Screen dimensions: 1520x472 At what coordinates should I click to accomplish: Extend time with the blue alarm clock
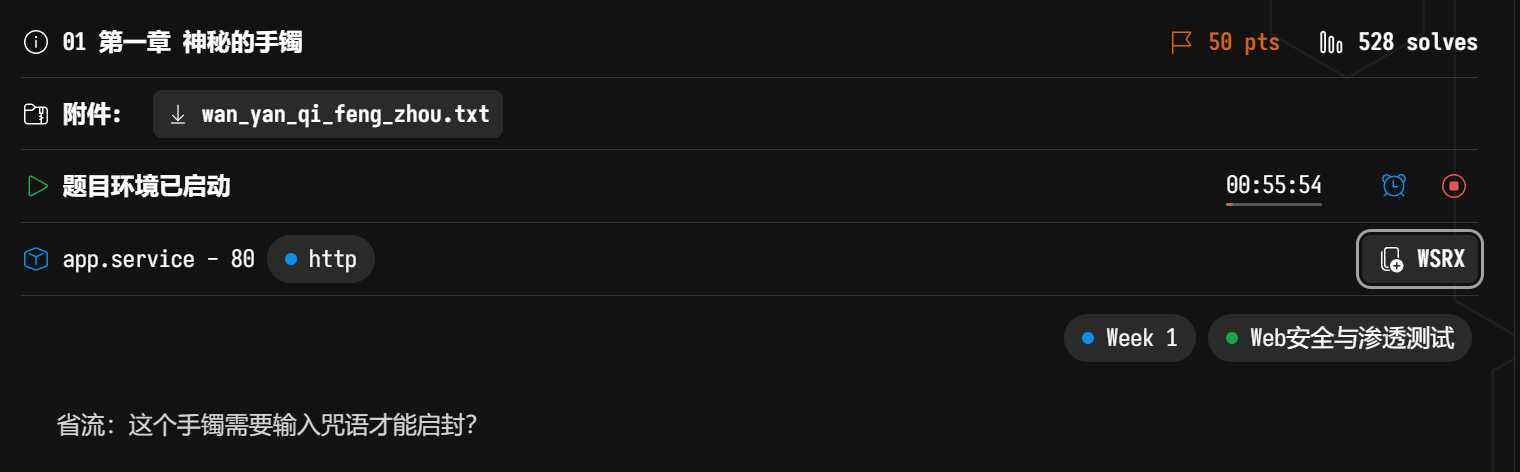[x=1393, y=186]
